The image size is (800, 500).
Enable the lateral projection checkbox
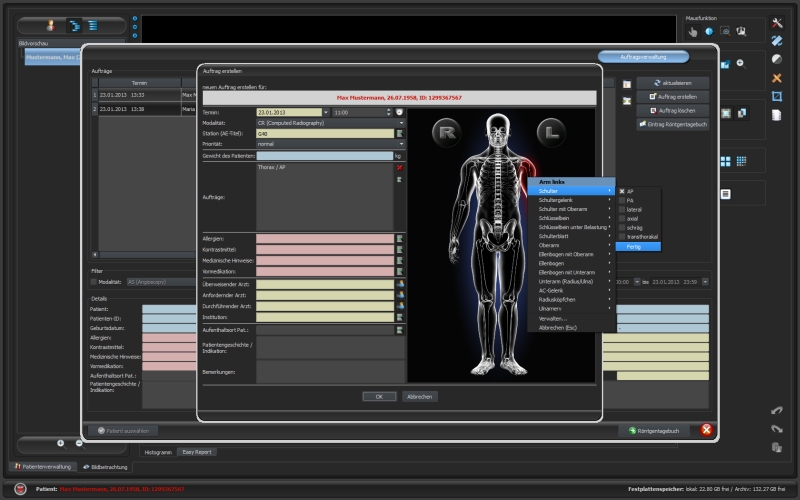coord(621,209)
